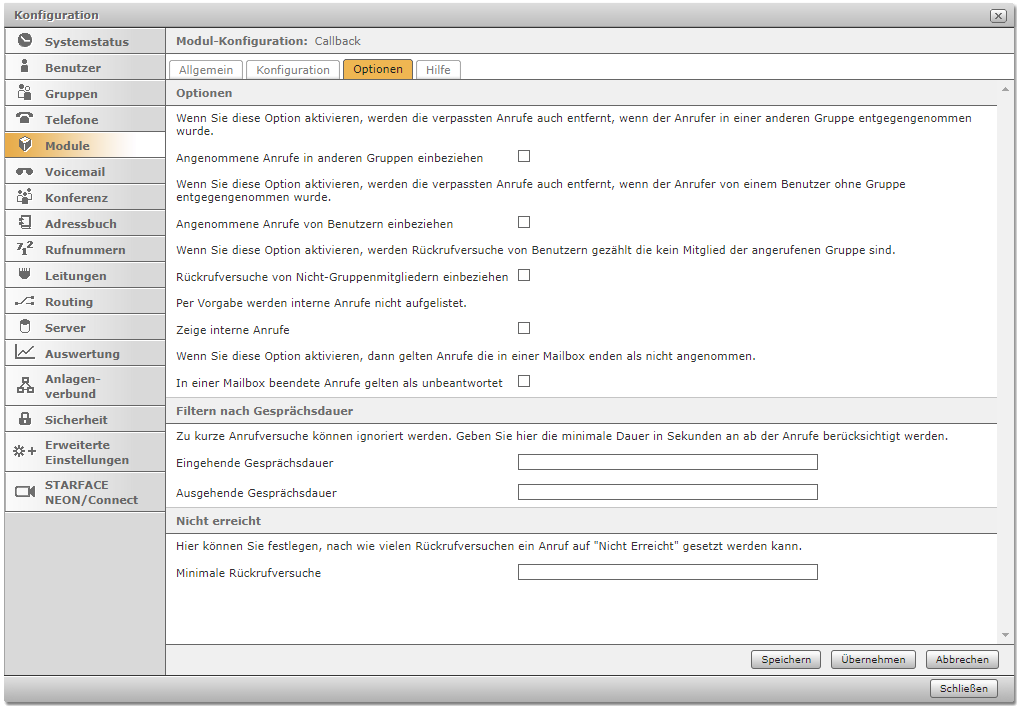Focus the 'Eingehende Gesprächsdauer' input field
The width and height of the screenshot is (1017, 707).
point(667,462)
